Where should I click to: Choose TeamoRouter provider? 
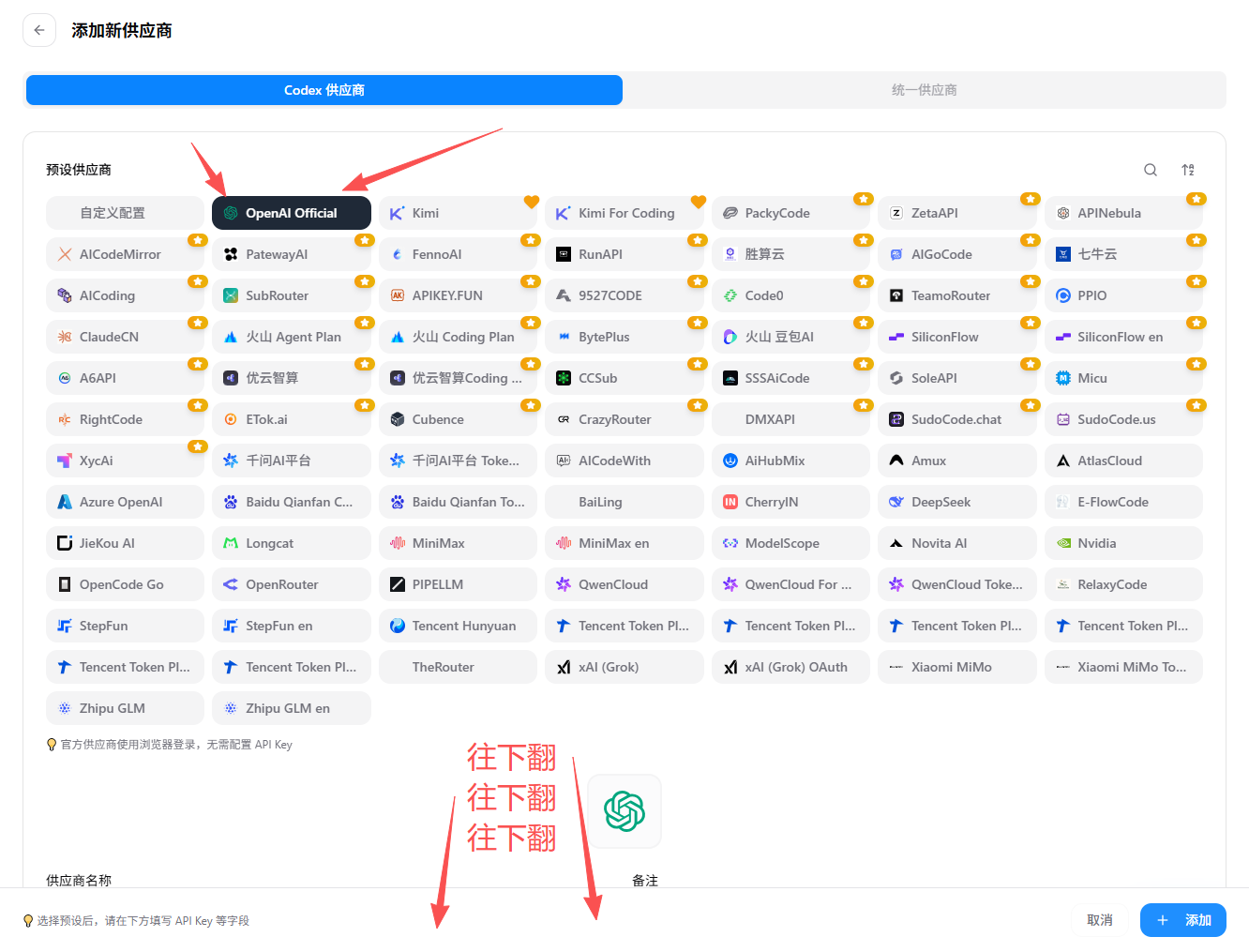click(957, 295)
